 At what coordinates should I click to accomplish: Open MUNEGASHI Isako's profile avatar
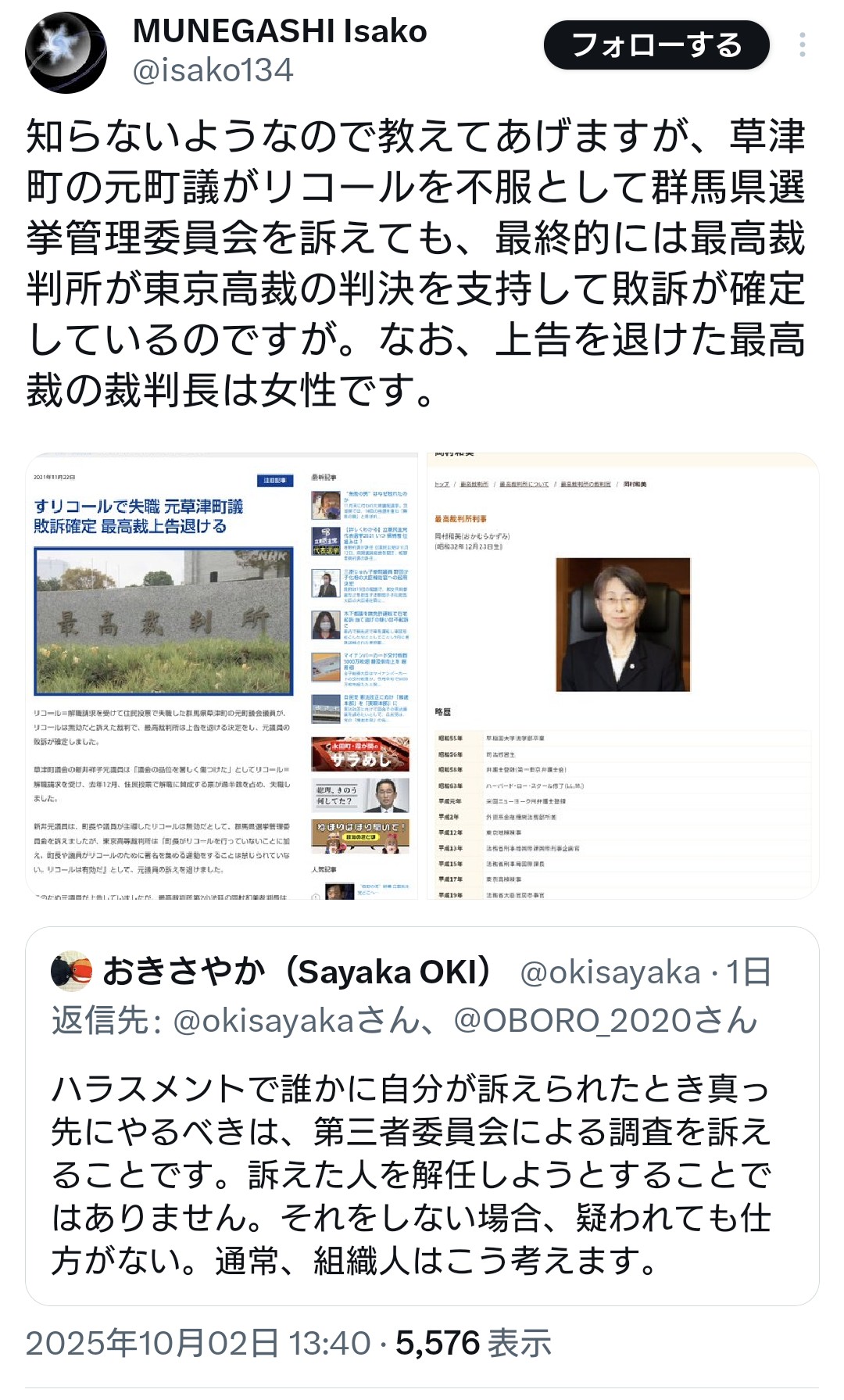66,52
